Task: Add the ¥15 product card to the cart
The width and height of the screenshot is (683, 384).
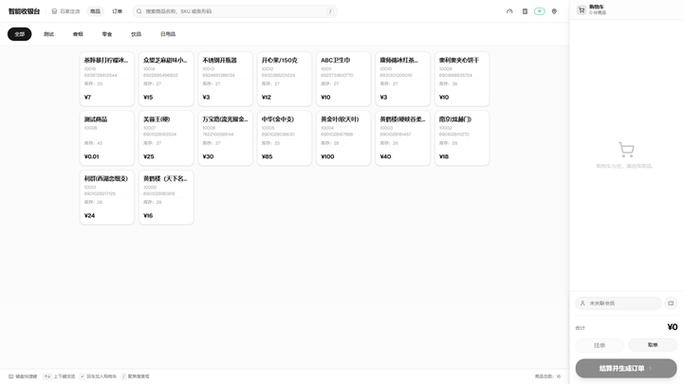Action: tap(166, 79)
